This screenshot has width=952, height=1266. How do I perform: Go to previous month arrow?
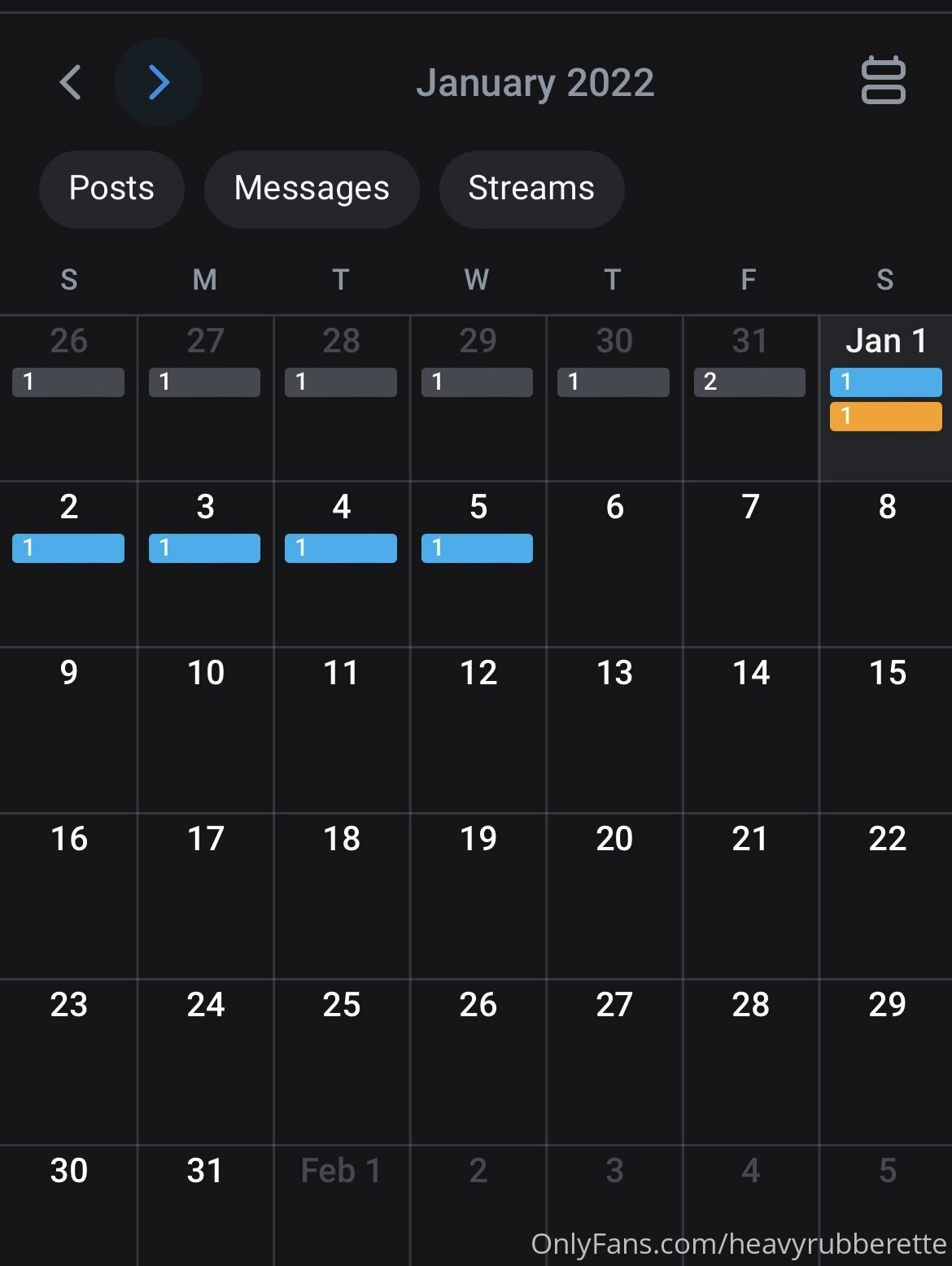pos(71,82)
